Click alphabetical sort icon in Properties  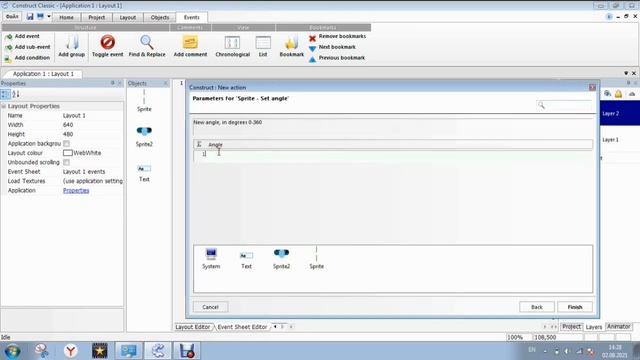[x=16, y=95]
